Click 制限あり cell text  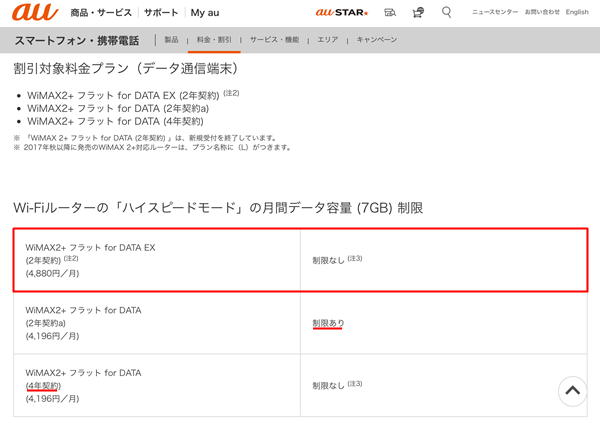tap(328, 323)
